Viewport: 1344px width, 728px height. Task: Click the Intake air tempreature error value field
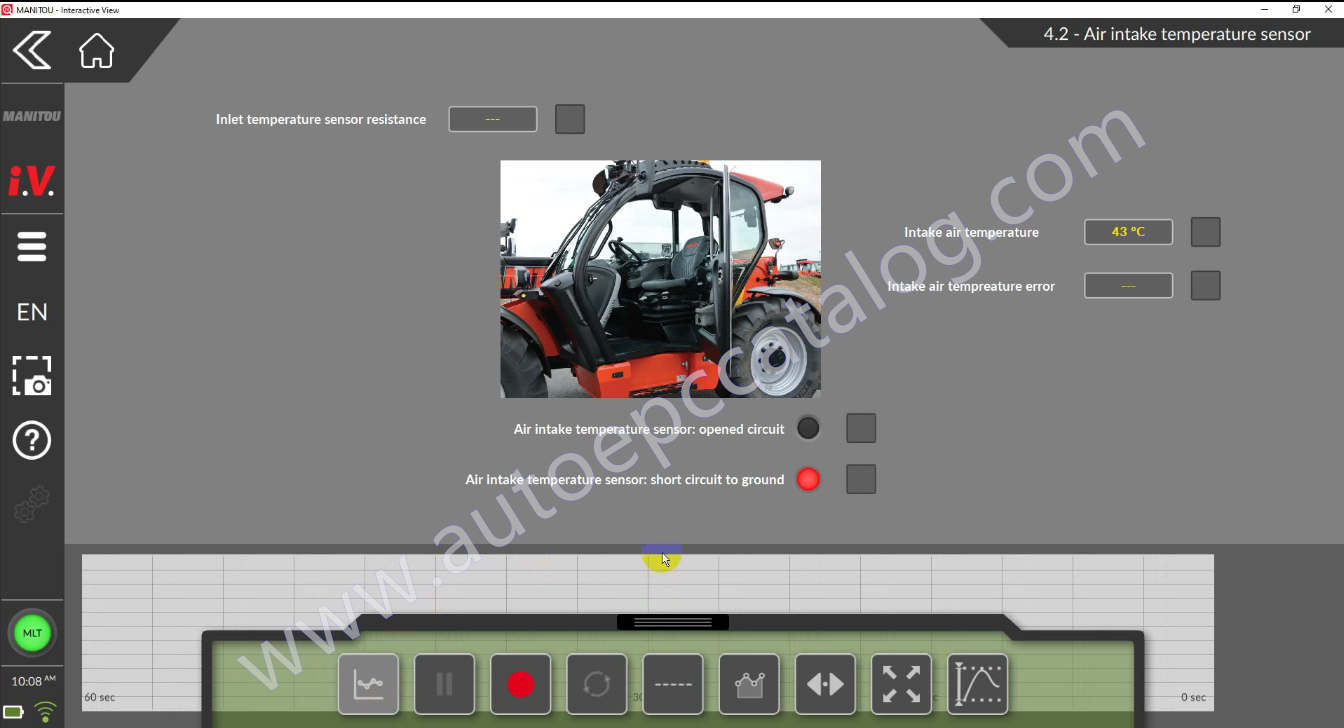tap(1129, 285)
